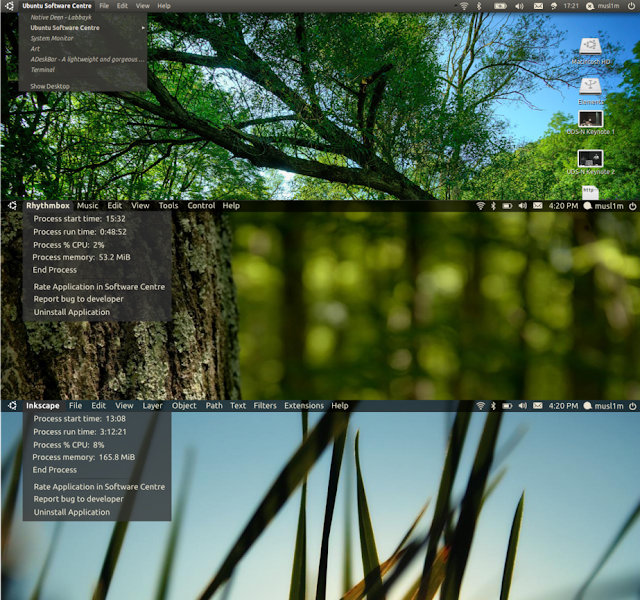Screen dimensions: 640x600
Task: Open the Rhythmbox application menu title
Action: click(48, 206)
